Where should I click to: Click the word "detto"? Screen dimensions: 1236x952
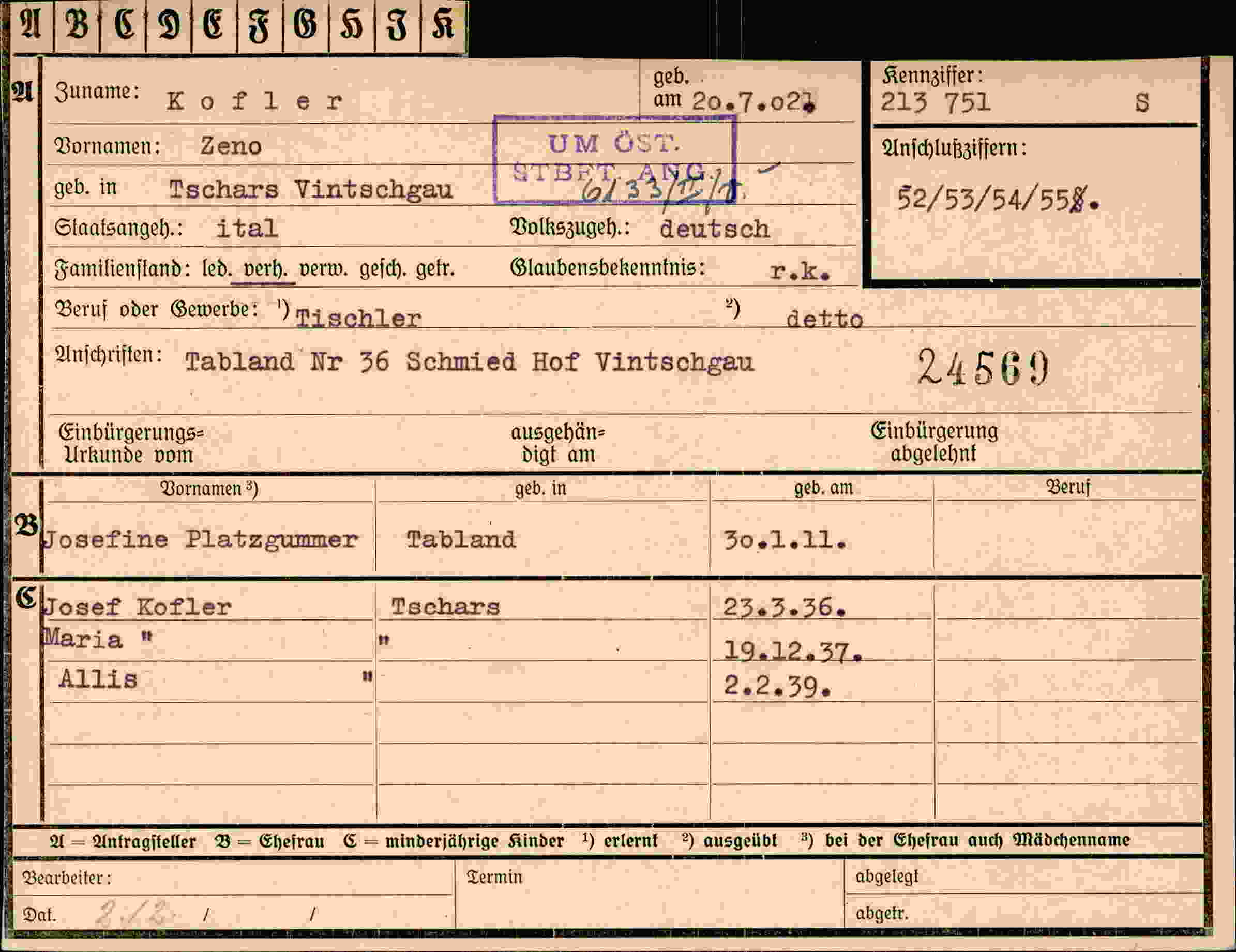coord(824,320)
